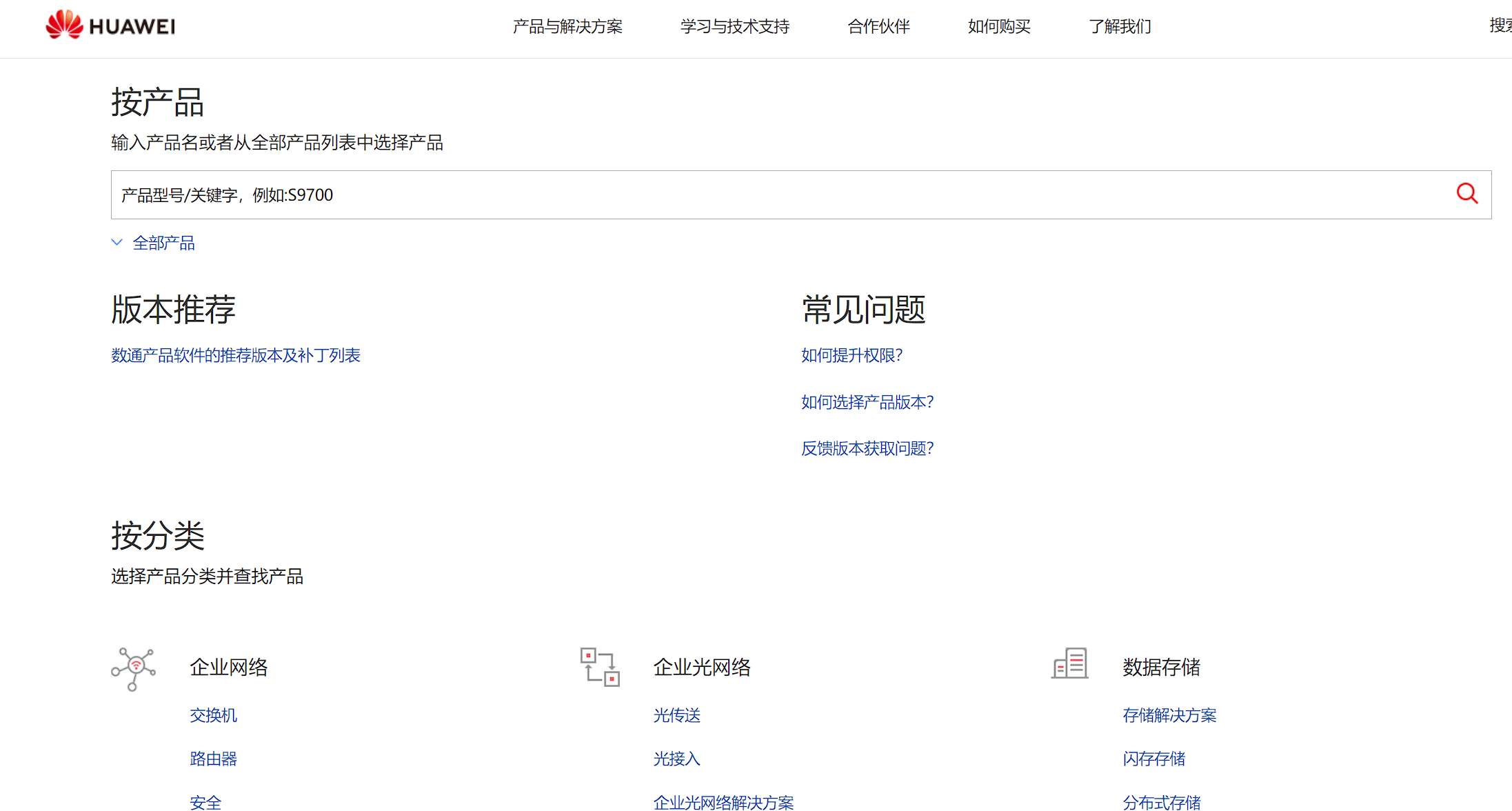This screenshot has height=811, width=1512.
Task: Open 存储解决方案 link
Action: pos(1170,715)
